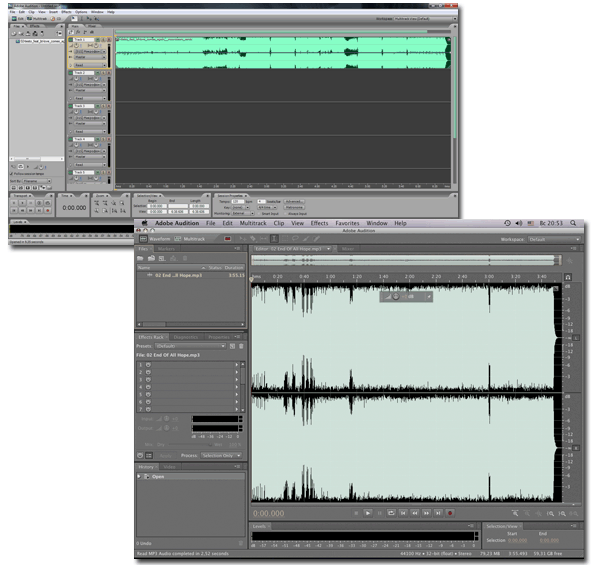Click the Import File icon in Files panel

click(x=151, y=258)
